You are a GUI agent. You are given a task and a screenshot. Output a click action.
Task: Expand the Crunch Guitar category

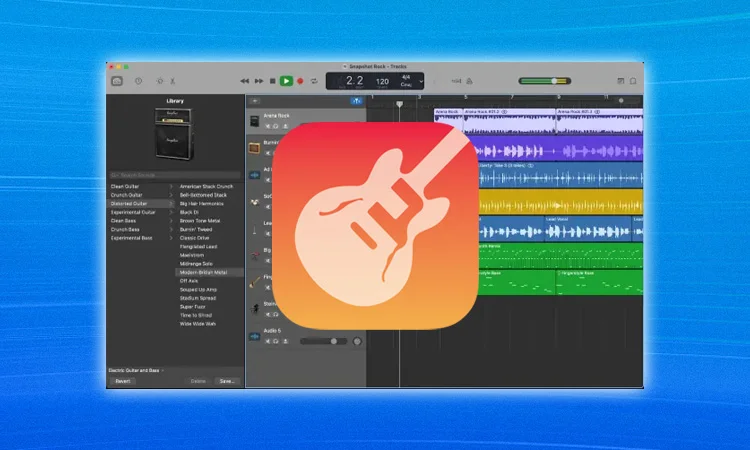(171, 195)
